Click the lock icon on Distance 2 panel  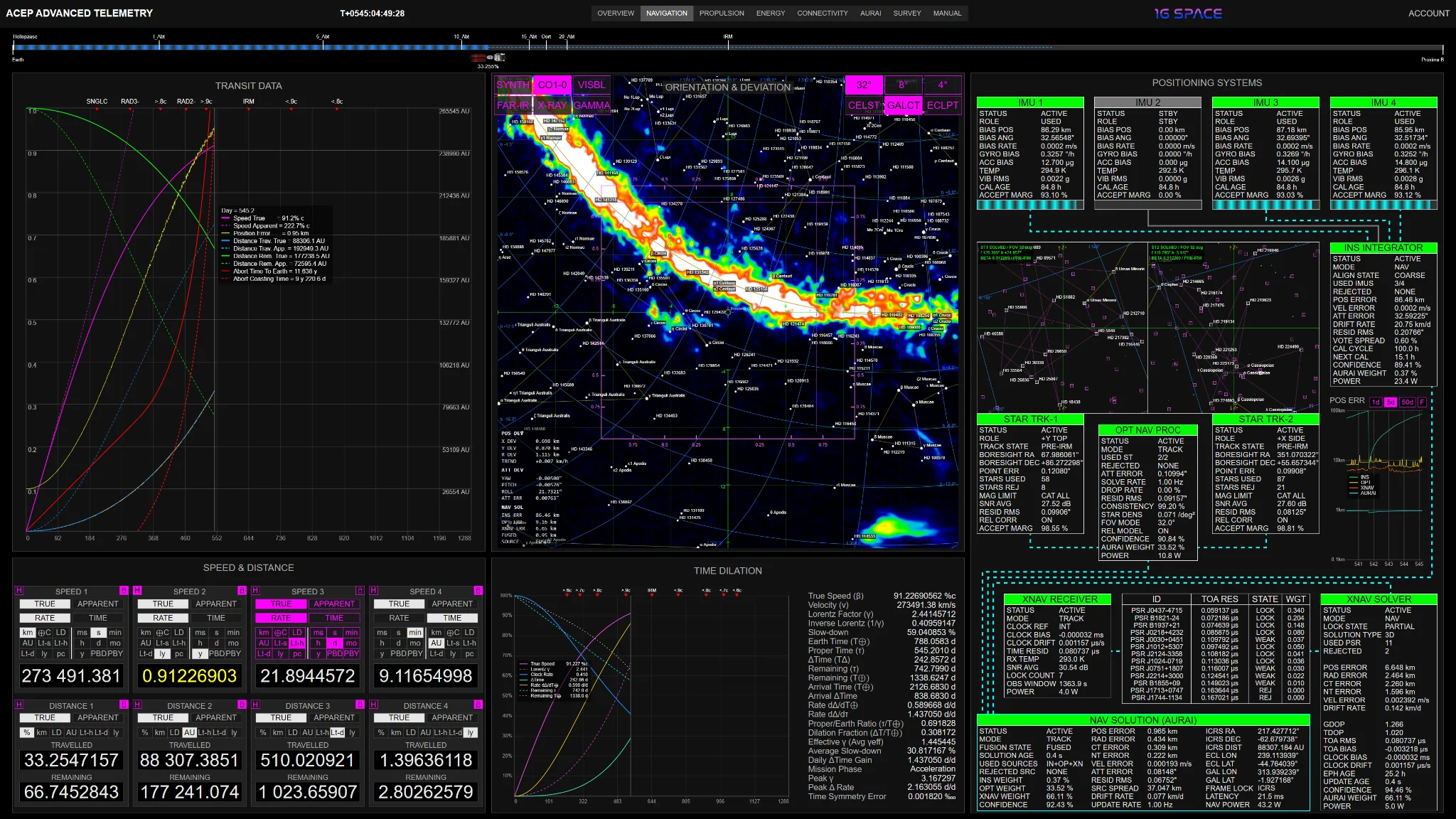242,705
